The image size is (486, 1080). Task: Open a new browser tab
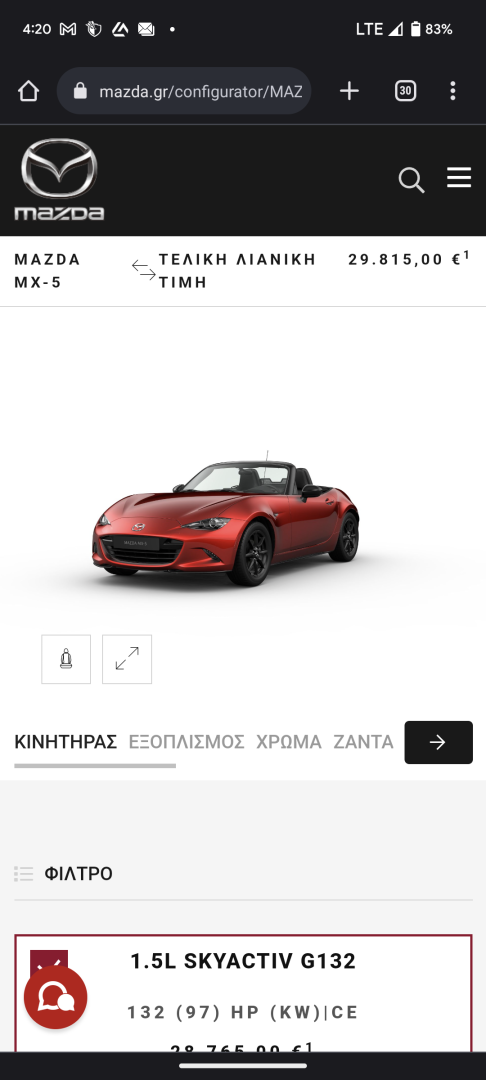click(349, 91)
